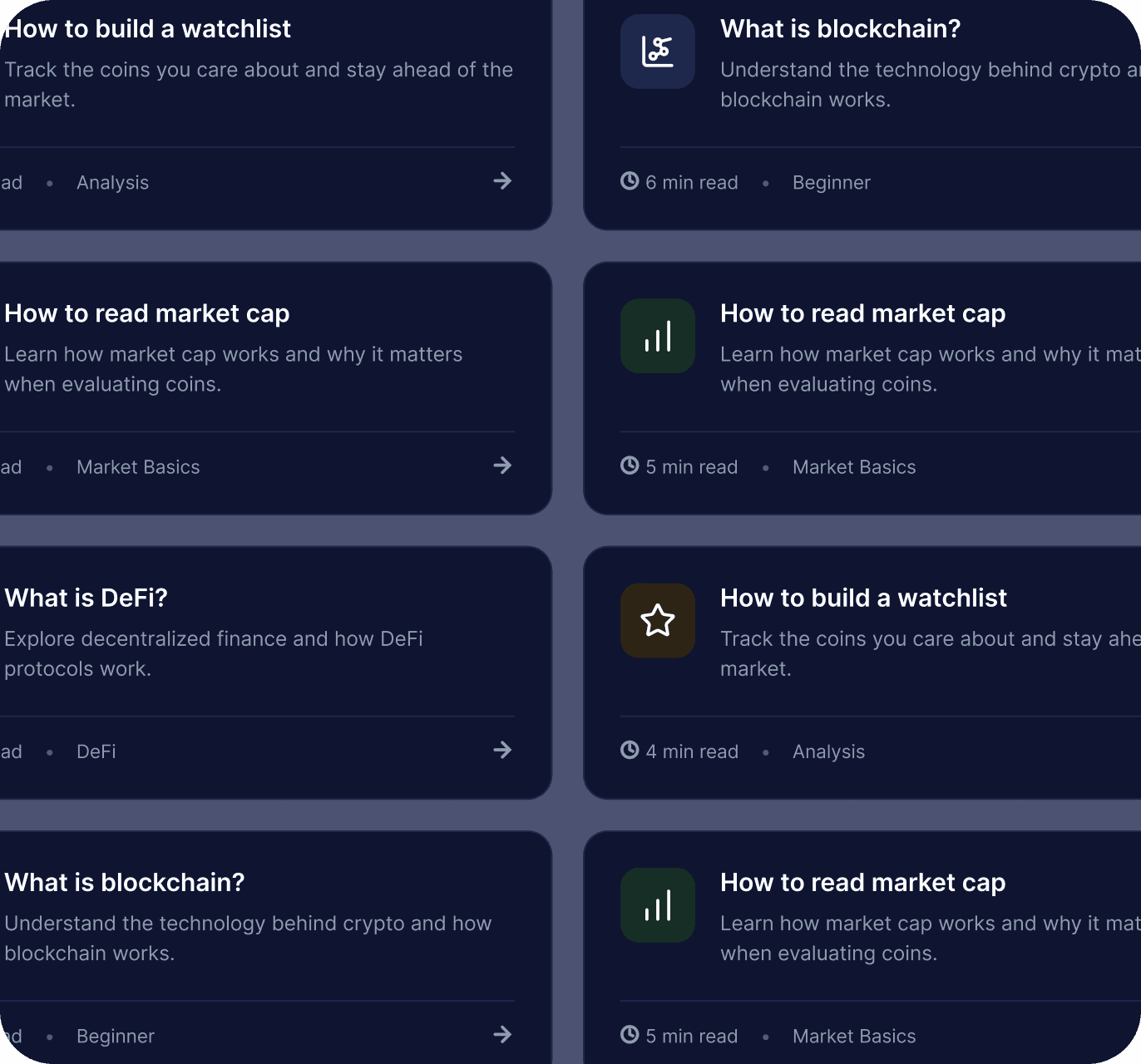Viewport: 1141px width, 1064px height.
Task: Click the clock icon next to 6 min read
Action: click(630, 181)
